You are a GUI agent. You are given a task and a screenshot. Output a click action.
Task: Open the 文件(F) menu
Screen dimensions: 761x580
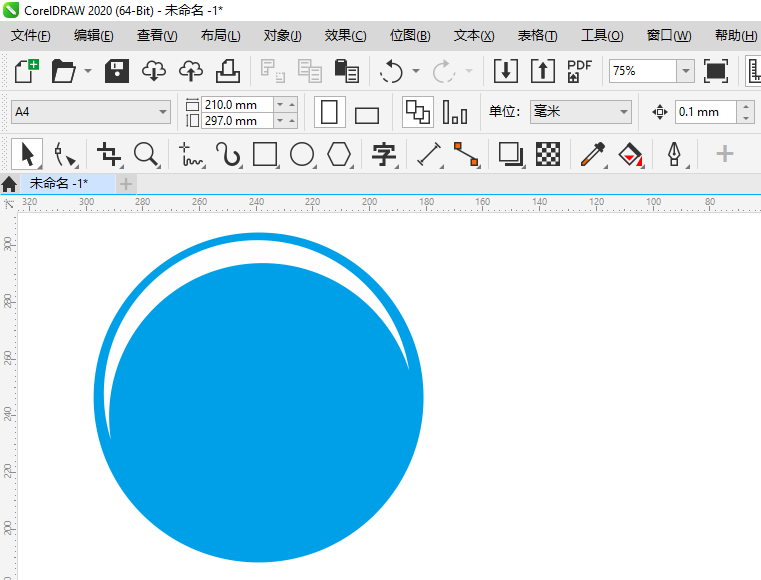30,36
